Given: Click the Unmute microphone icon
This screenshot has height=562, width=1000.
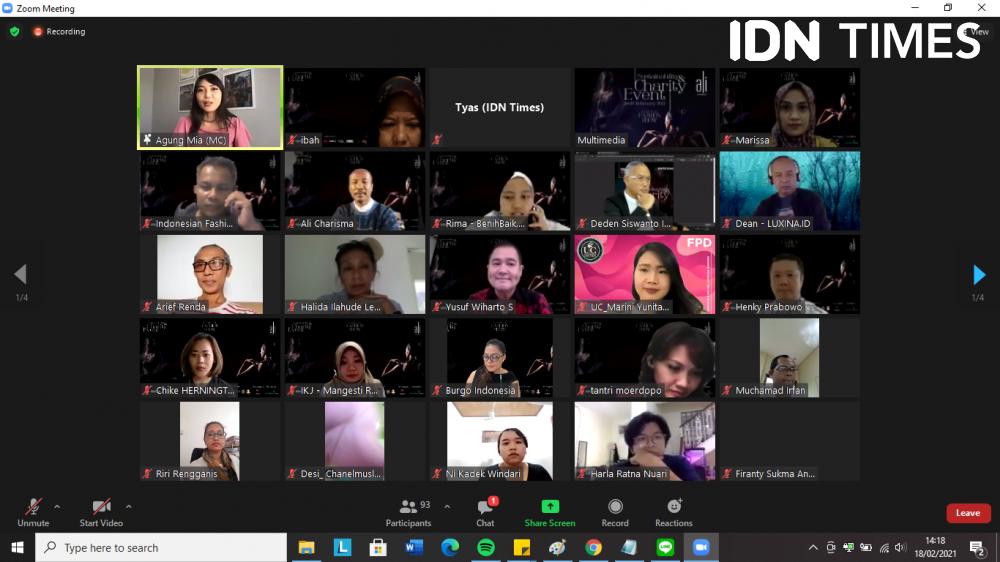Looking at the screenshot, I should (x=33, y=507).
